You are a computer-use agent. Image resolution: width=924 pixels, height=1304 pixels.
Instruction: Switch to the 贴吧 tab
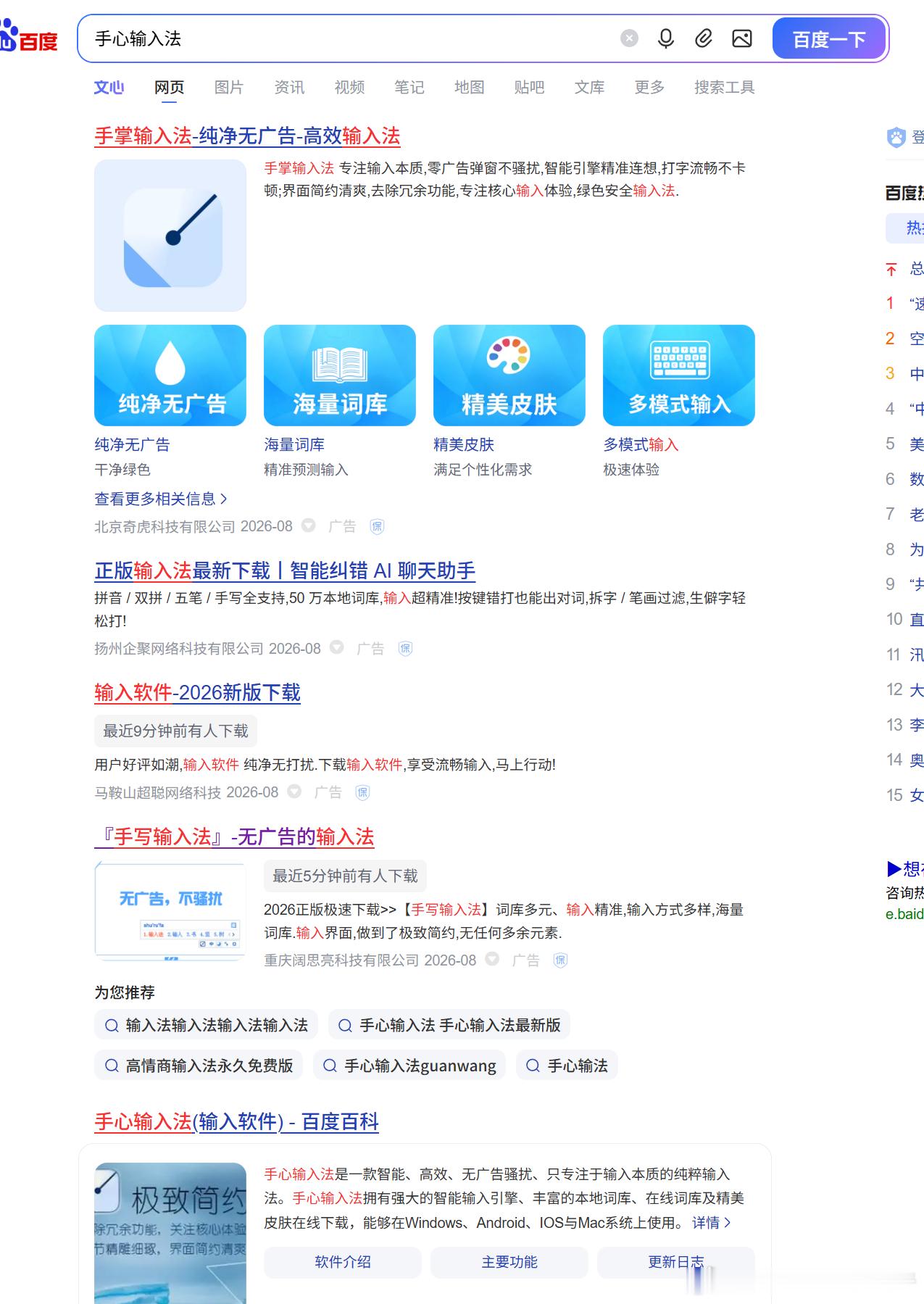tap(529, 87)
